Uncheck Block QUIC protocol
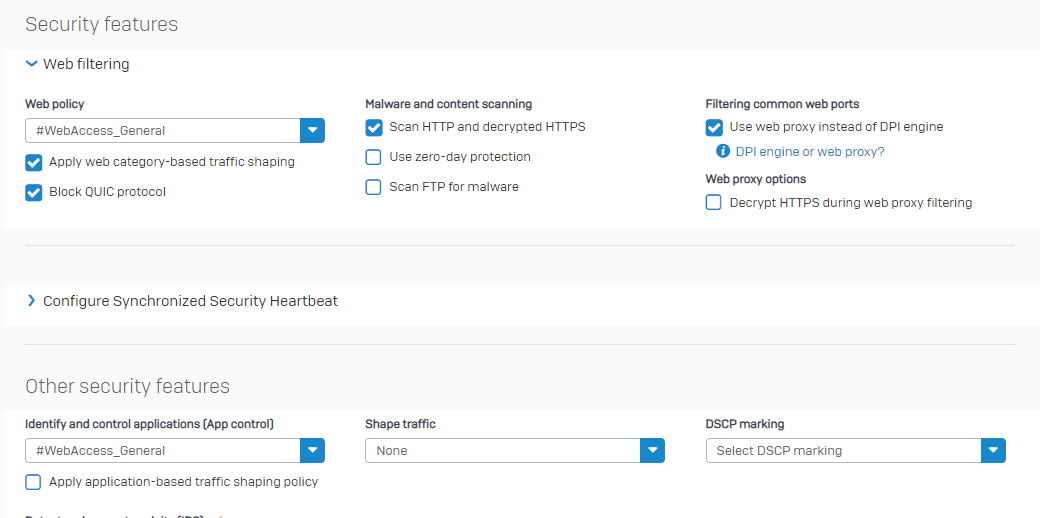The width and height of the screenshot is (1040, 518). tap(34, 192)
